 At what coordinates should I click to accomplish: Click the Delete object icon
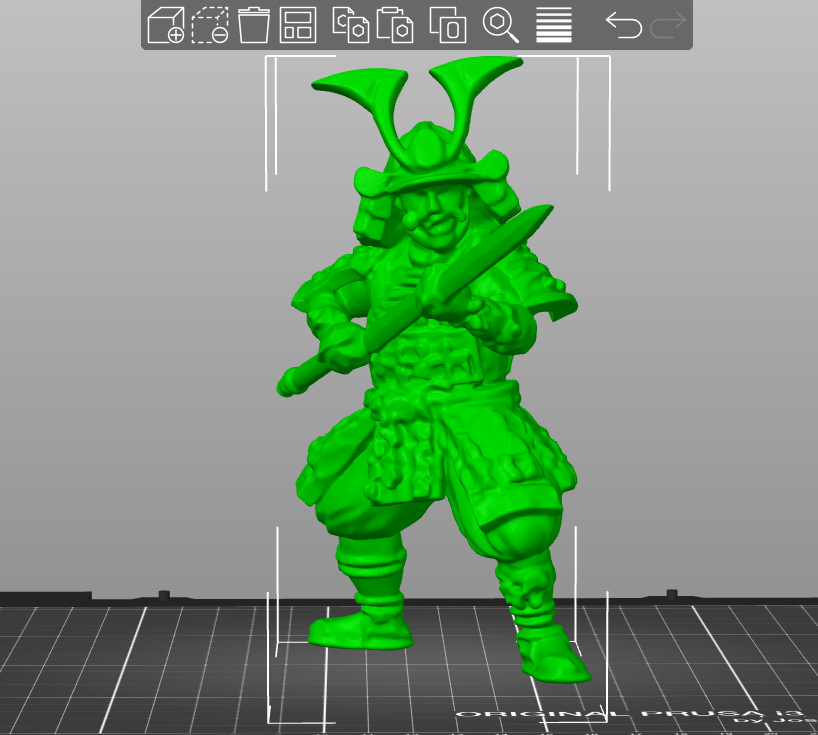click(x=210, y=25)
